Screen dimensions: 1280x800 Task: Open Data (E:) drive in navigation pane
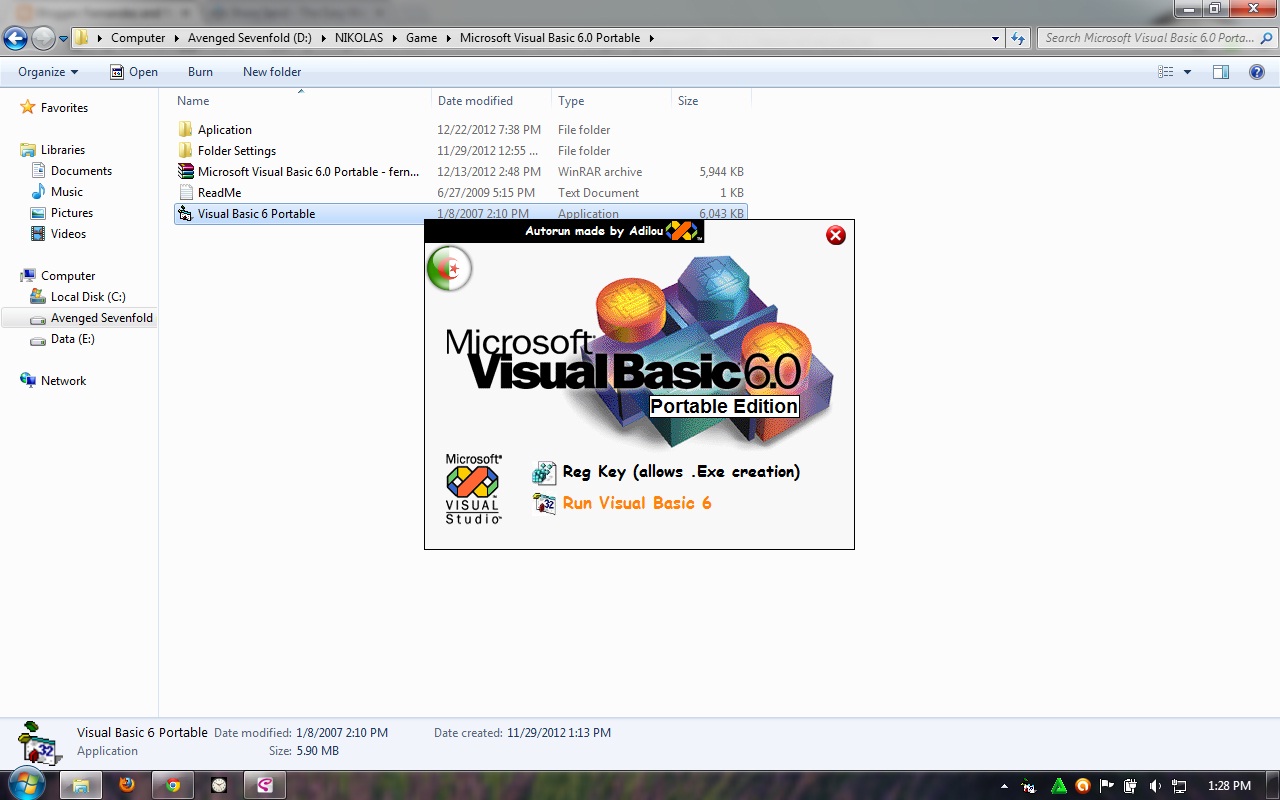tap(72, 339)
